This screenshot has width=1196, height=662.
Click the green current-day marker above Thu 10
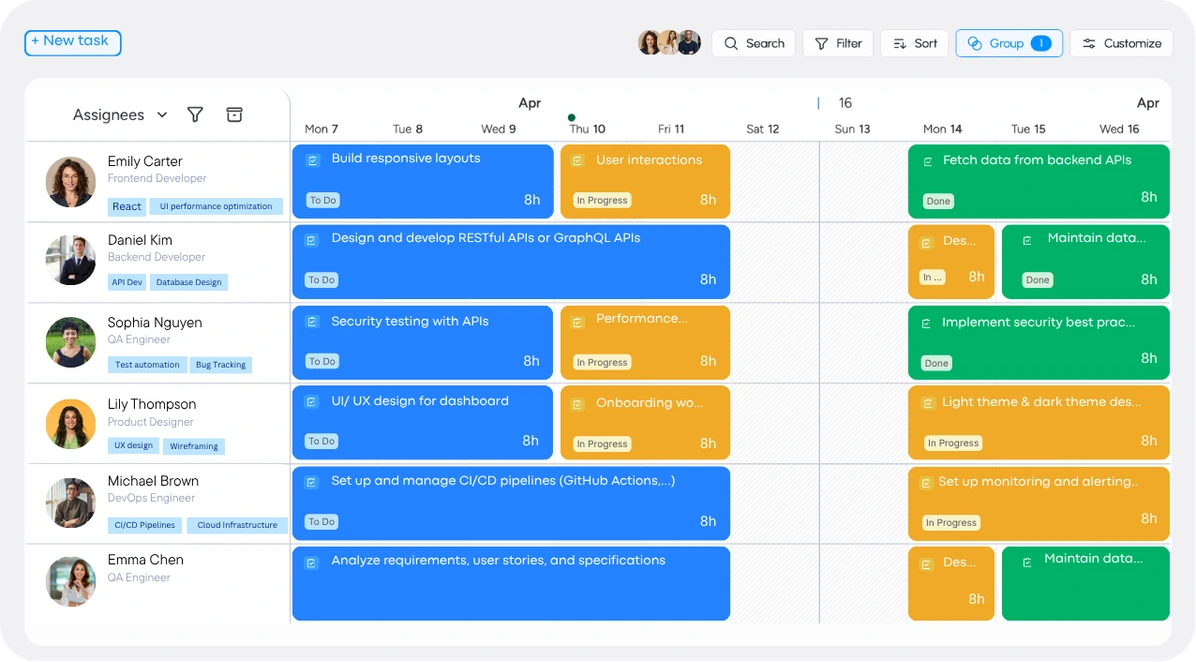pyautogui.click(x=571, y=116)
